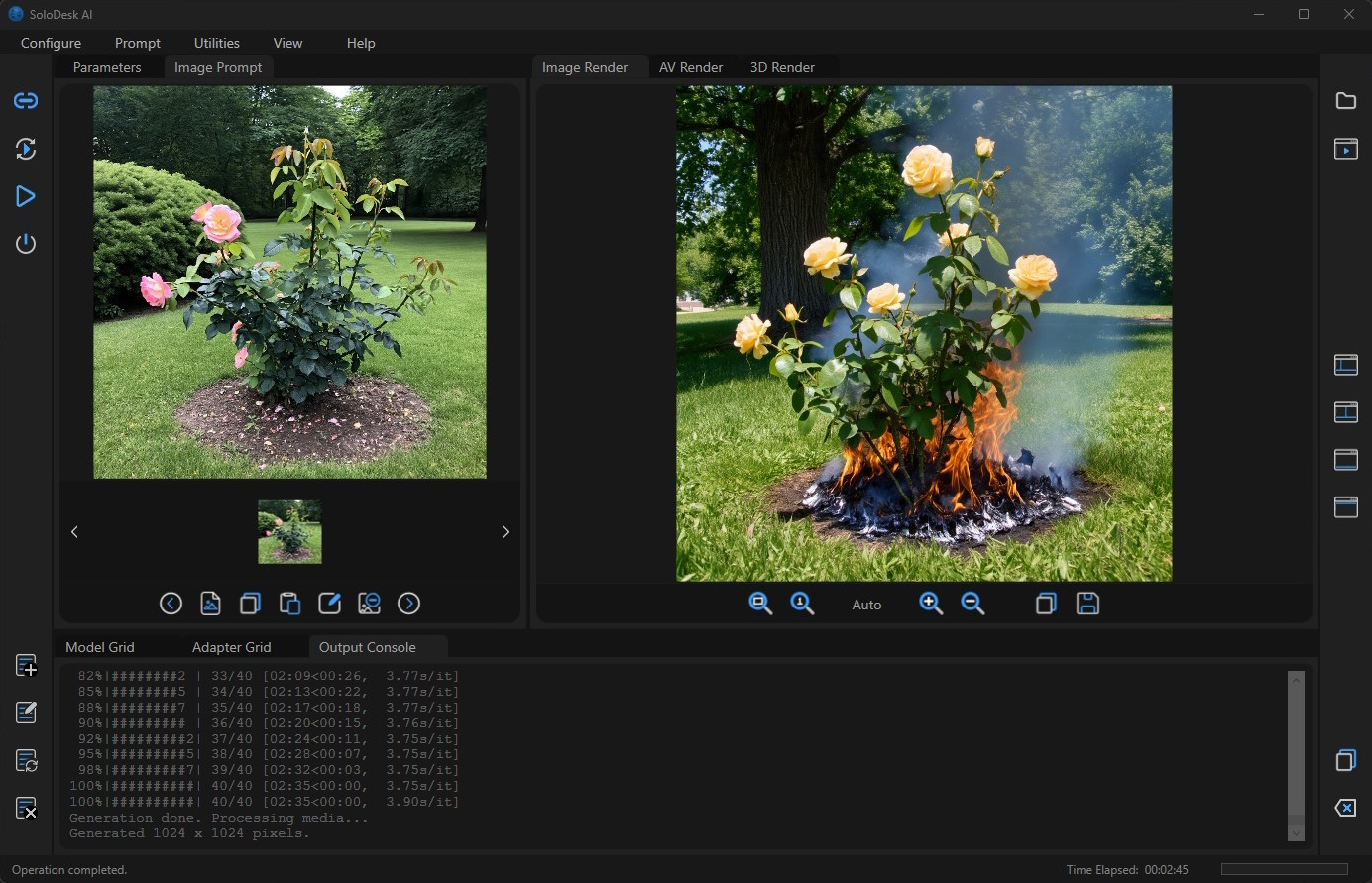Select the rose bush thumbnail
This screenshot has height=883, width=1372.
pos(289,532)
